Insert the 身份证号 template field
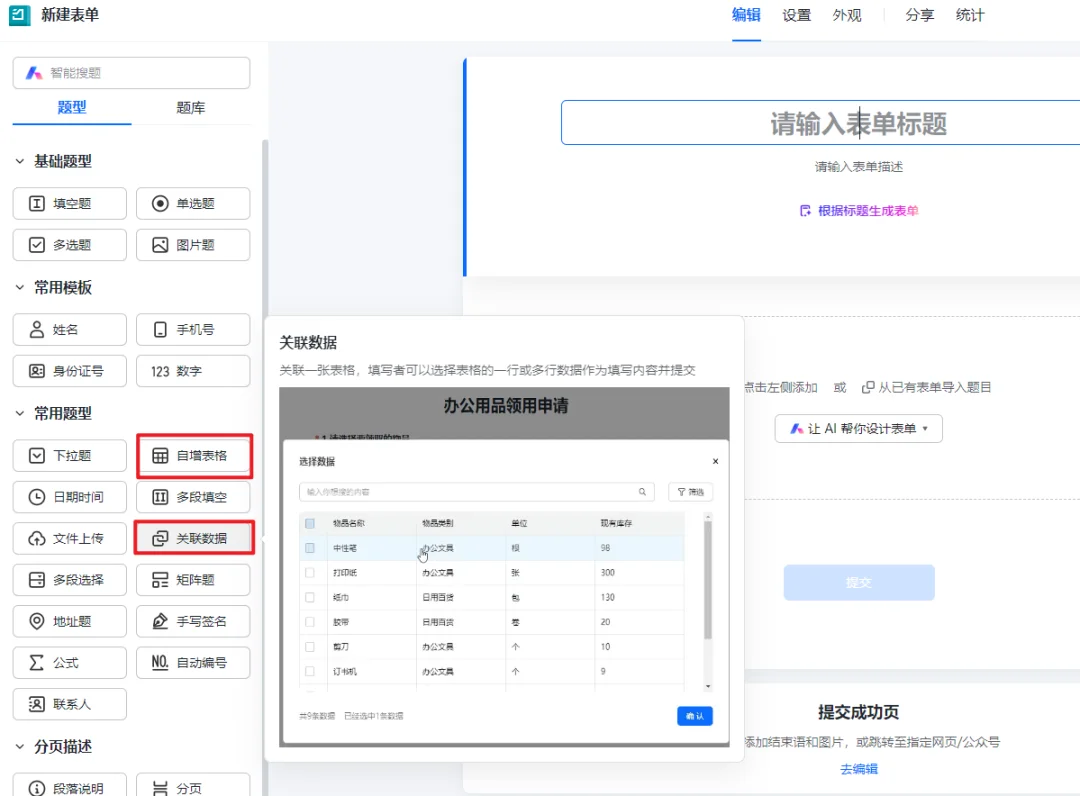This screenshot has height=796, width=1080. click(70, 371)
